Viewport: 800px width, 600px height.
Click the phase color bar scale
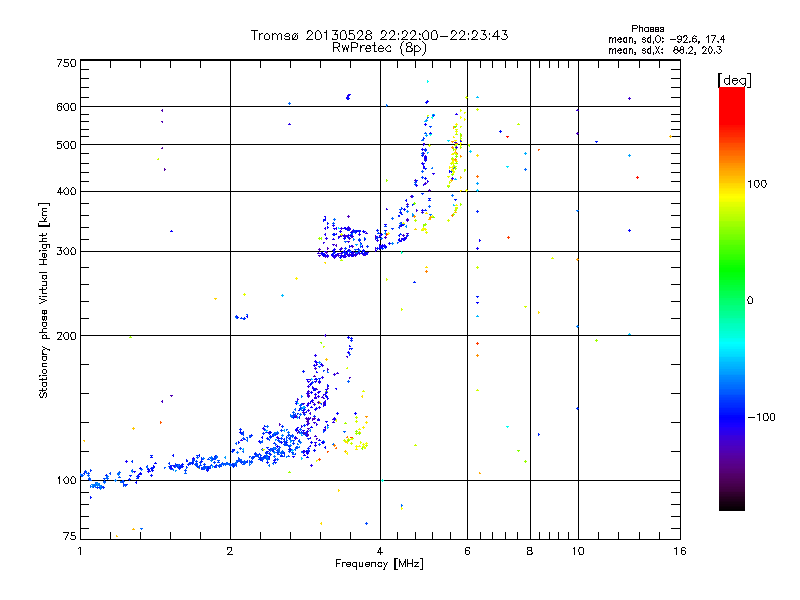732,299
